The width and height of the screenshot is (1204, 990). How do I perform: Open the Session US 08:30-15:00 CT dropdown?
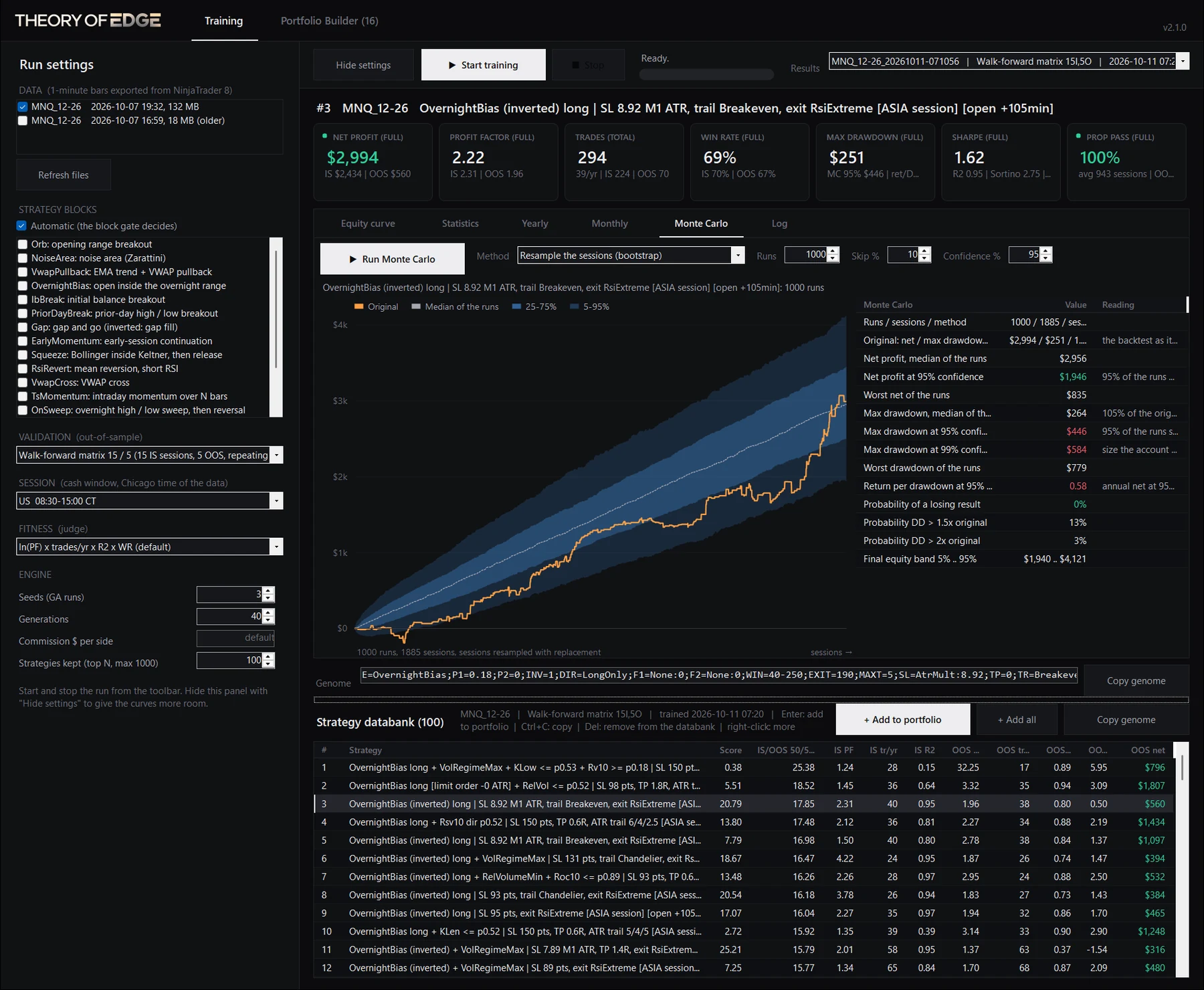(276, 500)
